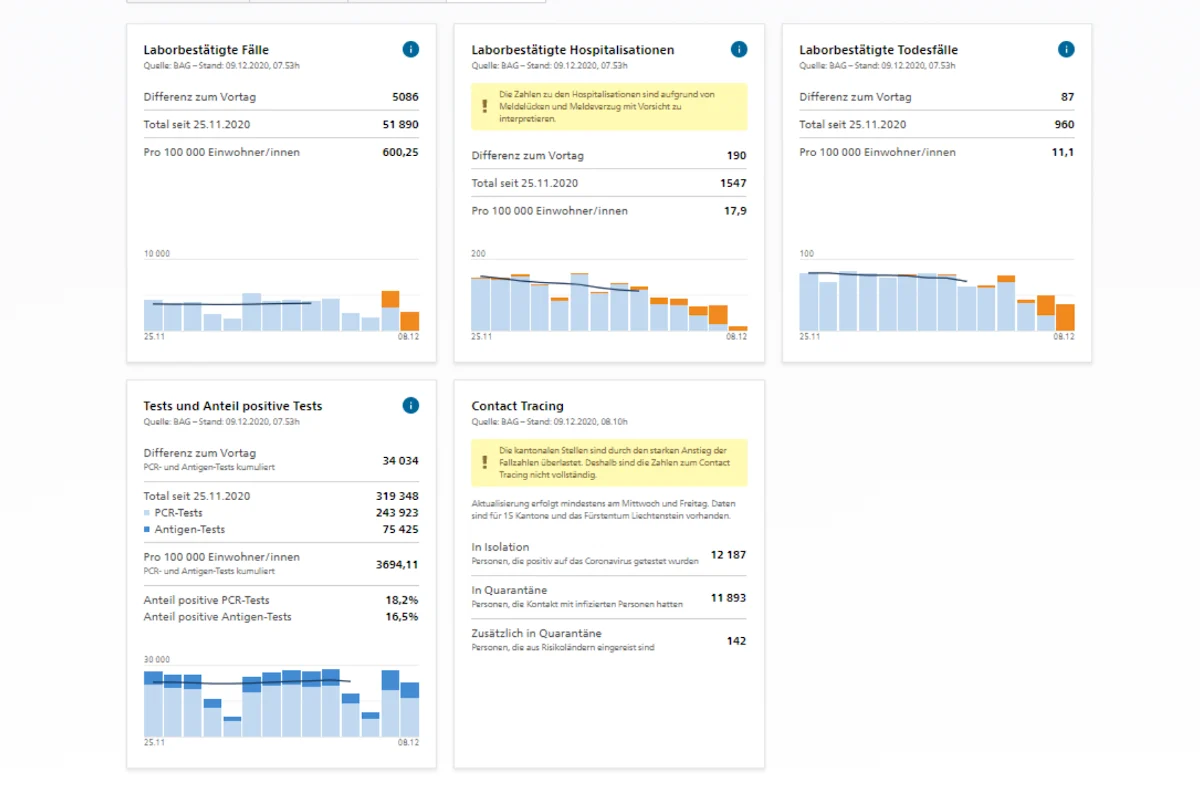The height and width of the screenshot is (800, 1200).
Task: Click 'PCR-Tests' legend label
Action: point(178,512)
